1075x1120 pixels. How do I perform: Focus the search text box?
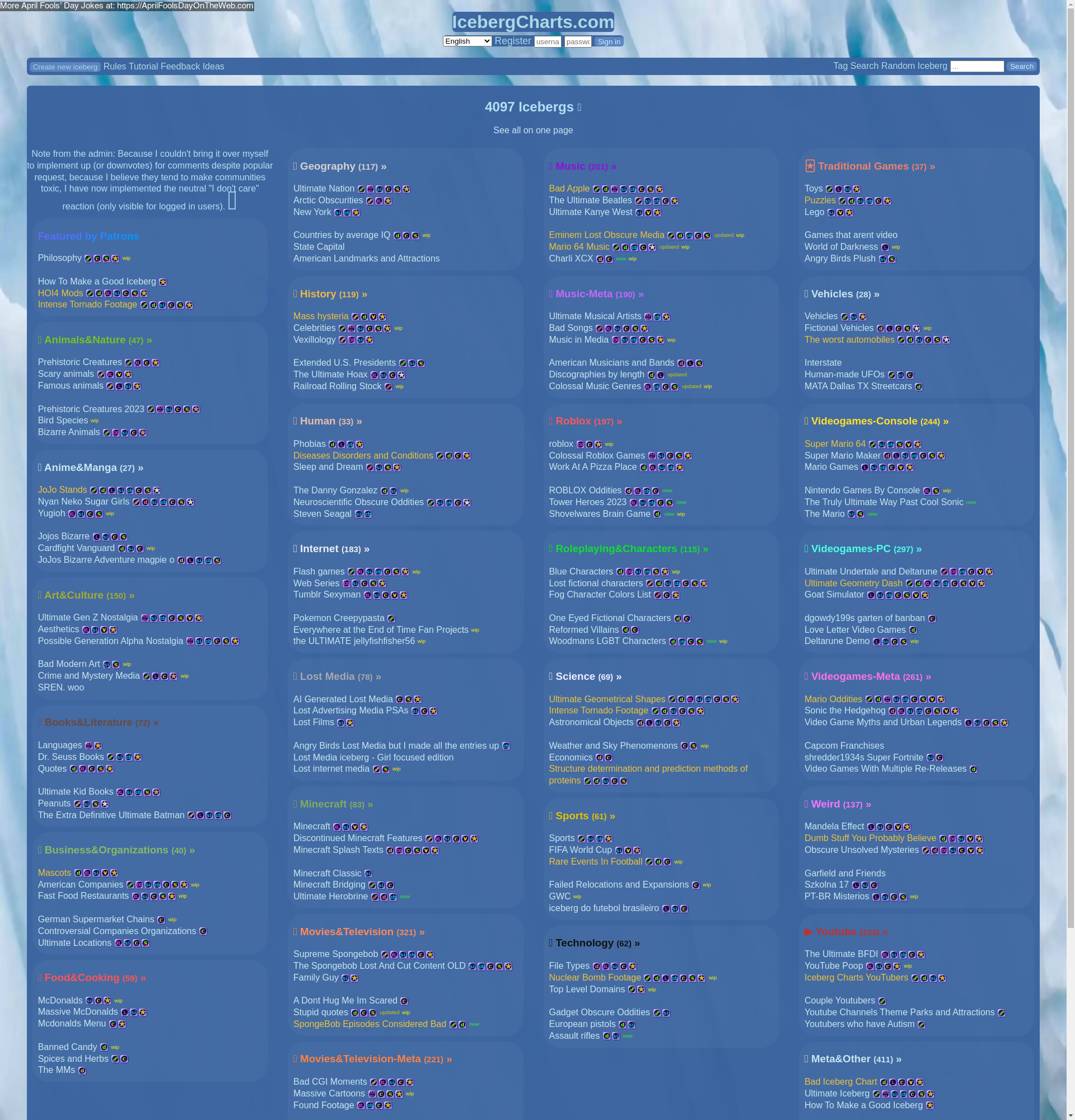coord(977,66)
